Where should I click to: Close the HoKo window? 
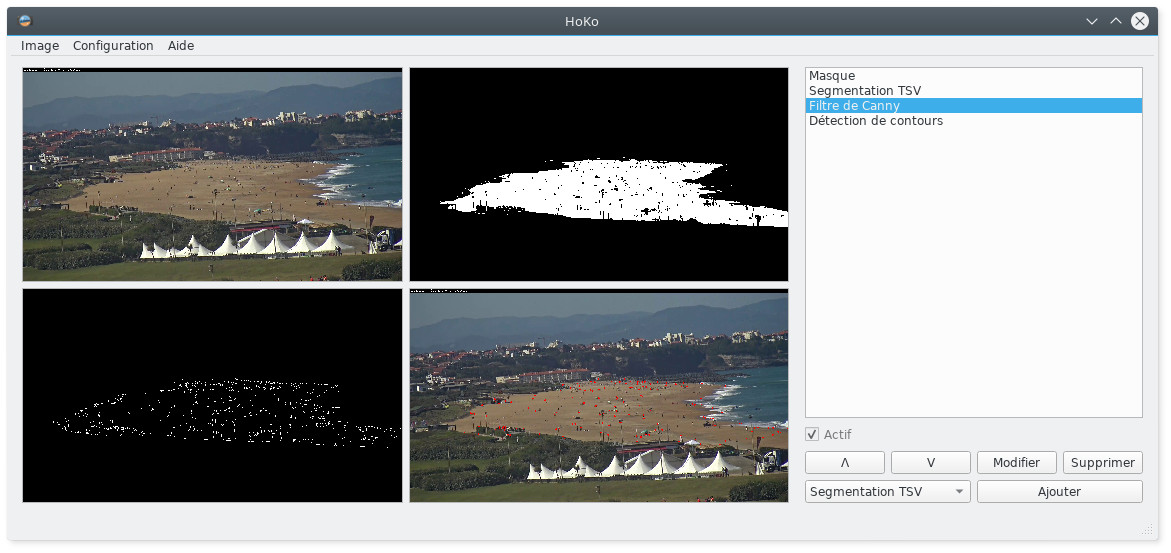pyautogui.click(x=1140, y=21)
